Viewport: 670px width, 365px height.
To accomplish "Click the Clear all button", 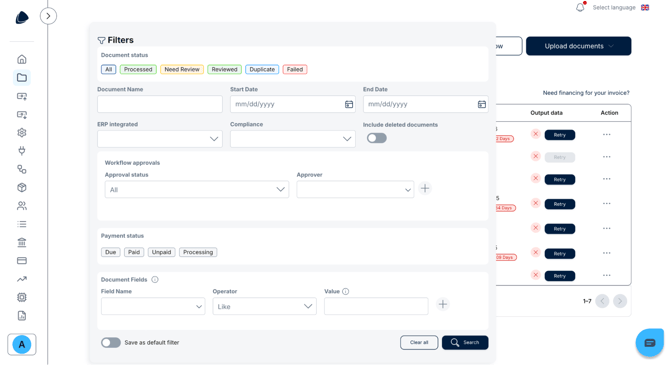I will 419,342.
